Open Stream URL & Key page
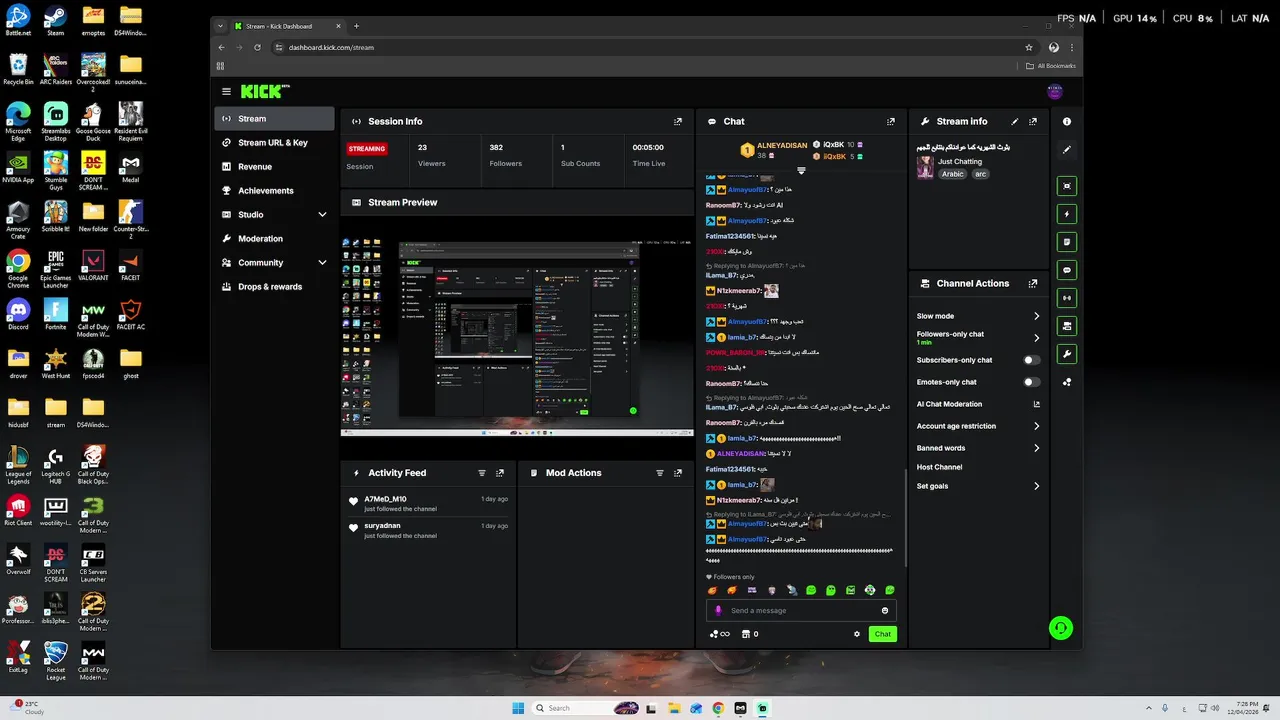The image size is (1280, 720). tap(274, 143)
